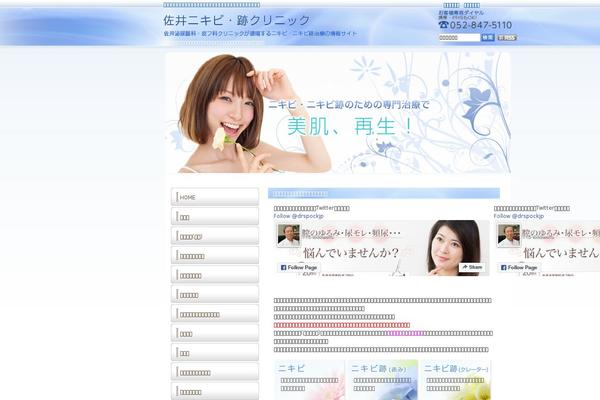Screen dimensions: 600x400
Task: Open the ニキビ跡 (赤み) category card
Action: pos(382,380)
